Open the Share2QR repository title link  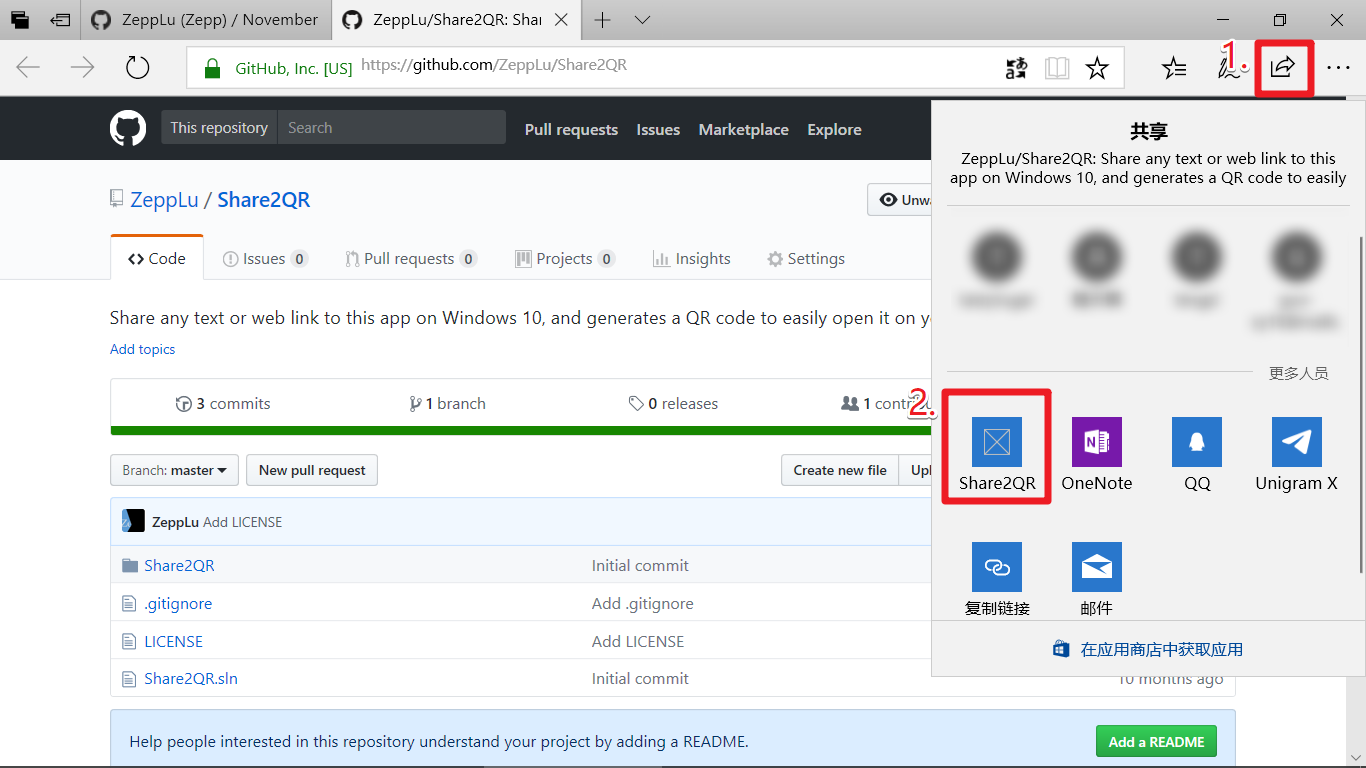[x=264, y=199]
